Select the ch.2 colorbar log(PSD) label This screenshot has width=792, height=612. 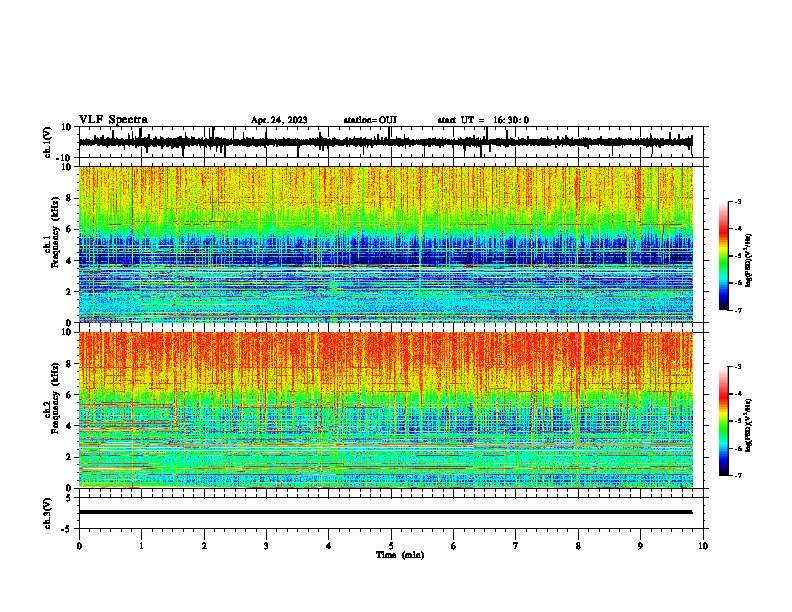pos(749,426)
